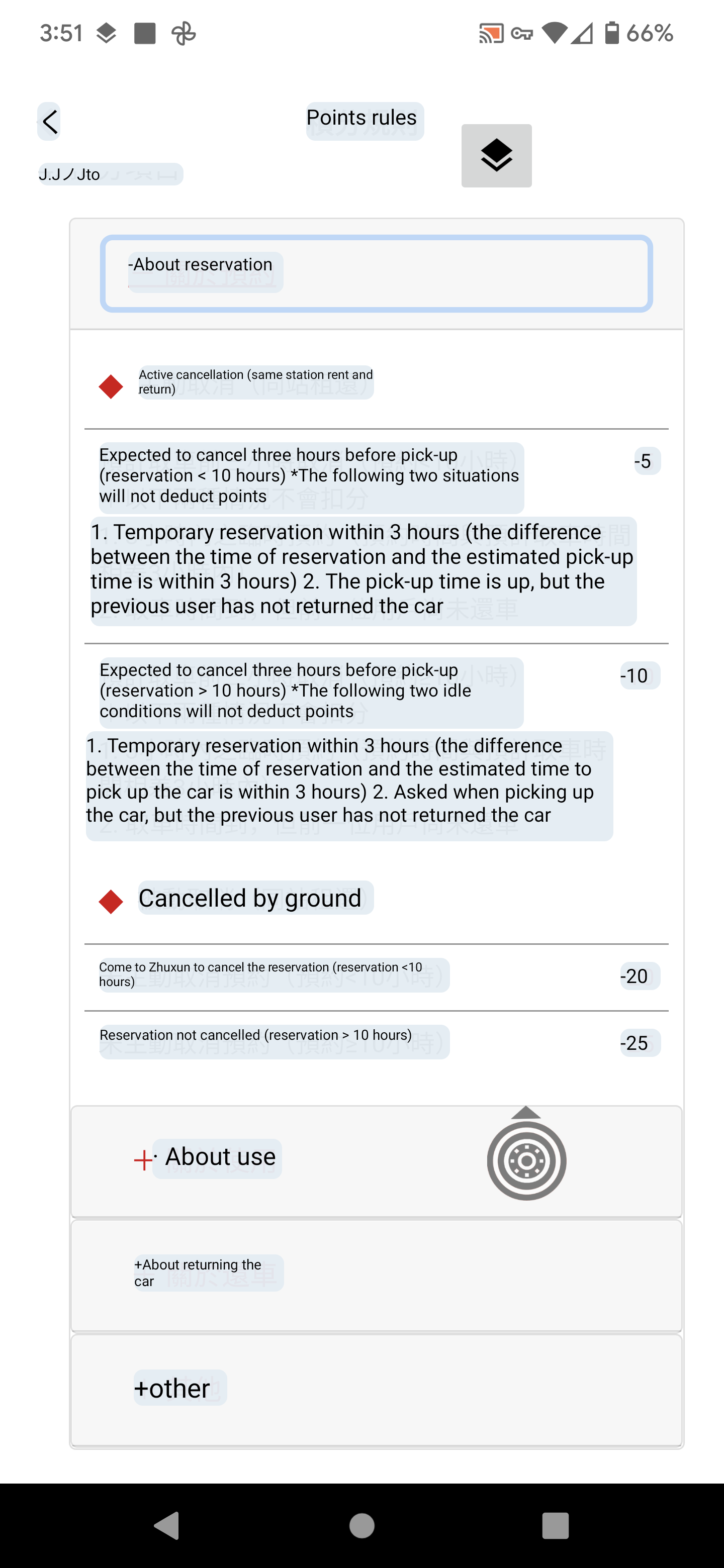Tap the -10 points deduction value

tap(639, 675)
